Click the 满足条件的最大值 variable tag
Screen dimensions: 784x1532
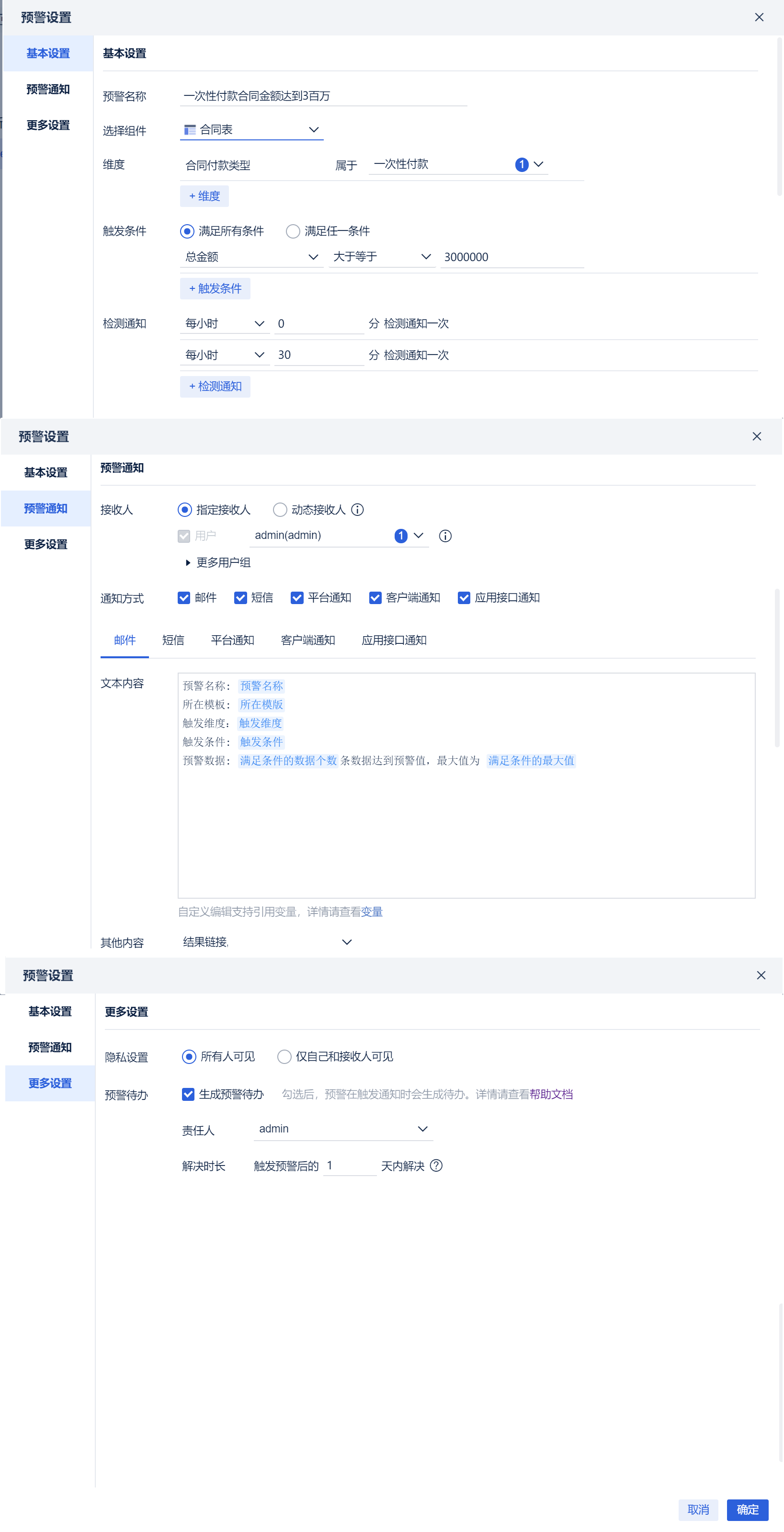tap(532, 761)
